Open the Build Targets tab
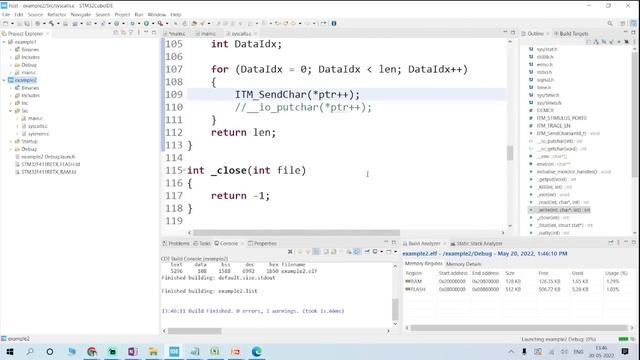640x360 pixels. (571, 33)
